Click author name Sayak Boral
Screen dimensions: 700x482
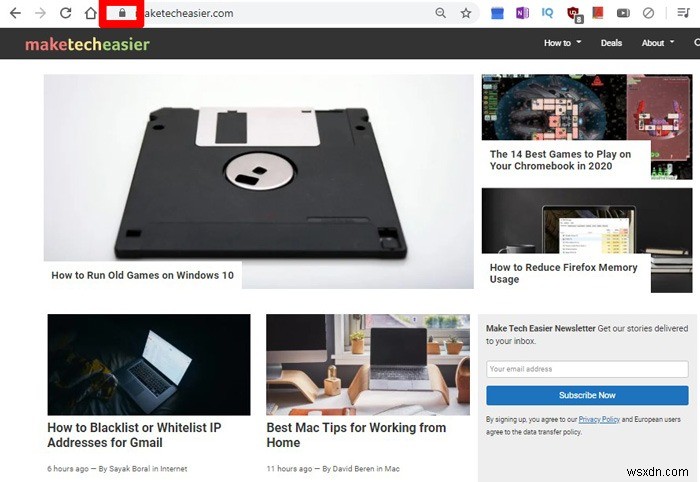(x=130, y=469)
